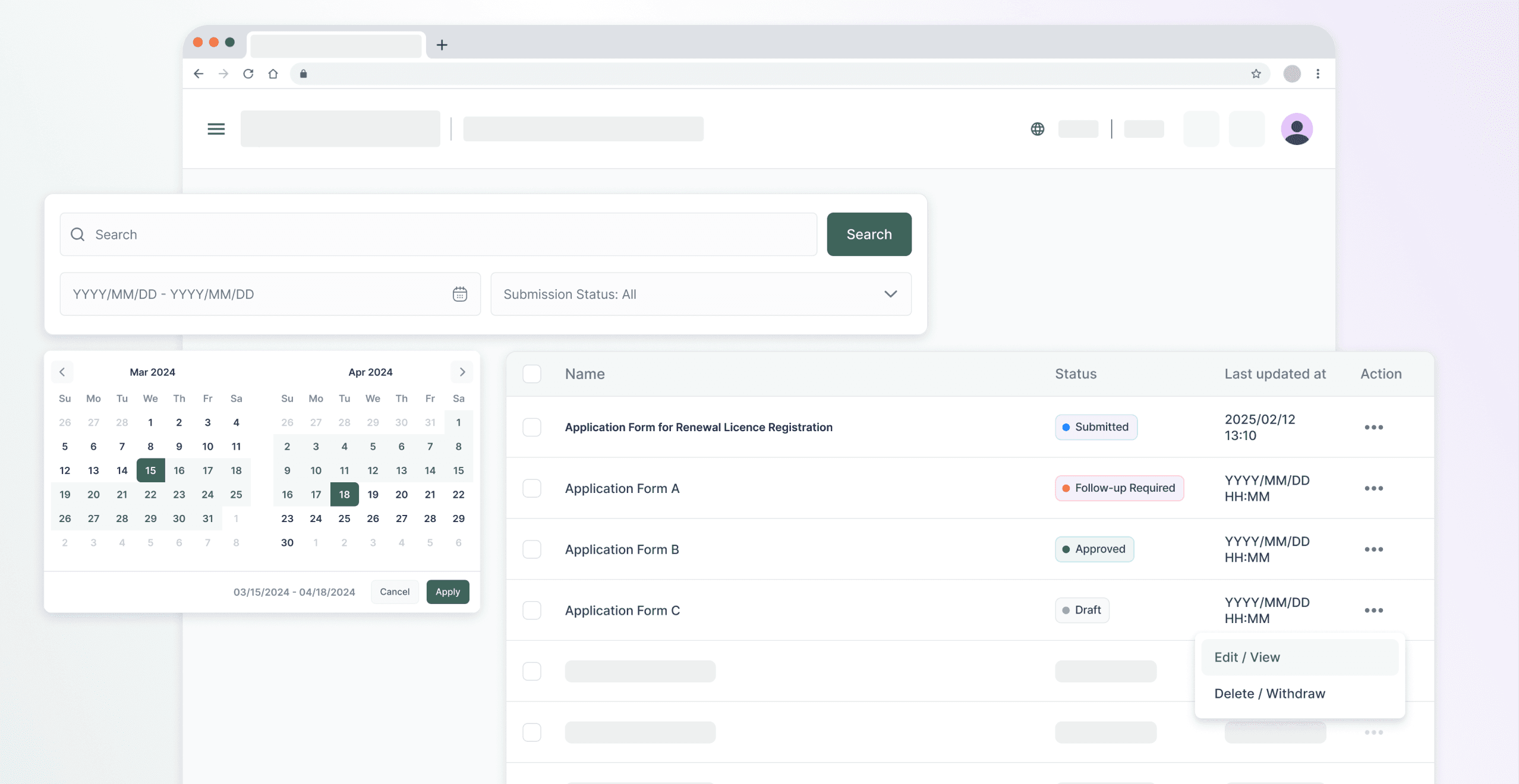Go to the previous month in the calendar
The height and width of the screenshot is (784, 1519).
[62, 372]
